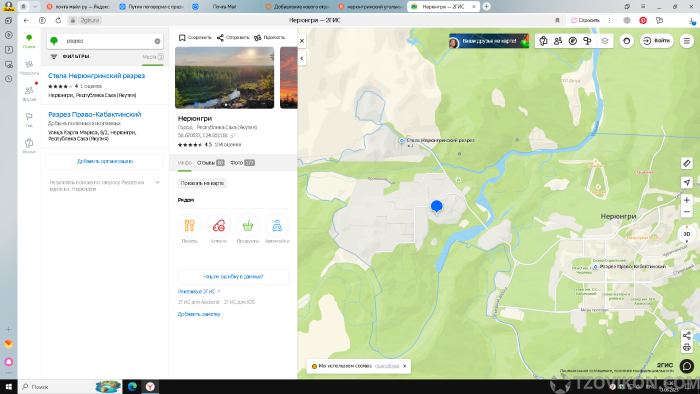700x394 pixels.
Task: Click the Войти login button
Action: tap(657, 41)
